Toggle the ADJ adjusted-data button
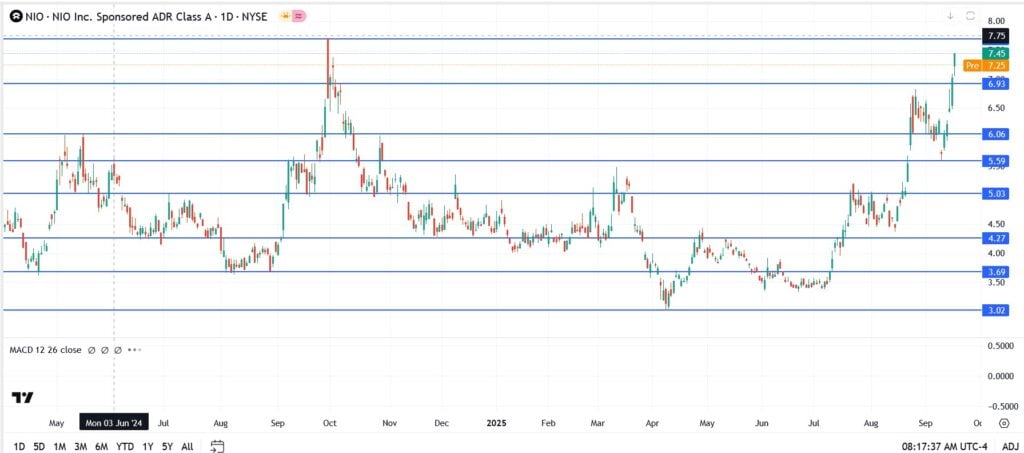 (x=1010, y=446)
